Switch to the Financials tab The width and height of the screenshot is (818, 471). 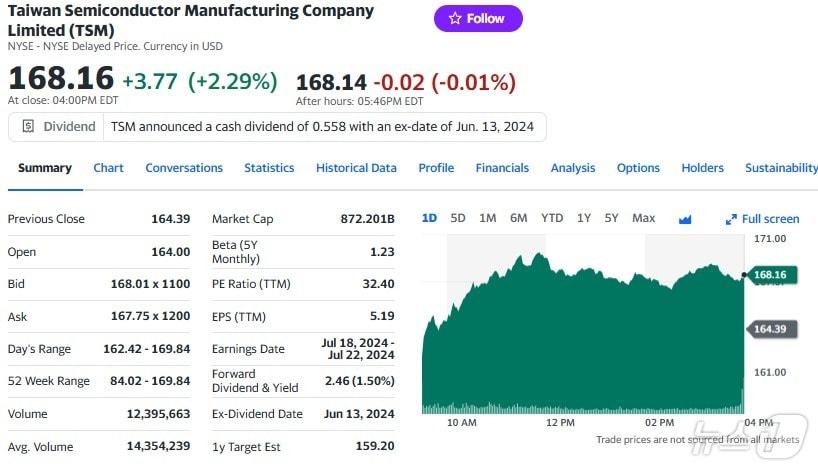tap(502, 168)
